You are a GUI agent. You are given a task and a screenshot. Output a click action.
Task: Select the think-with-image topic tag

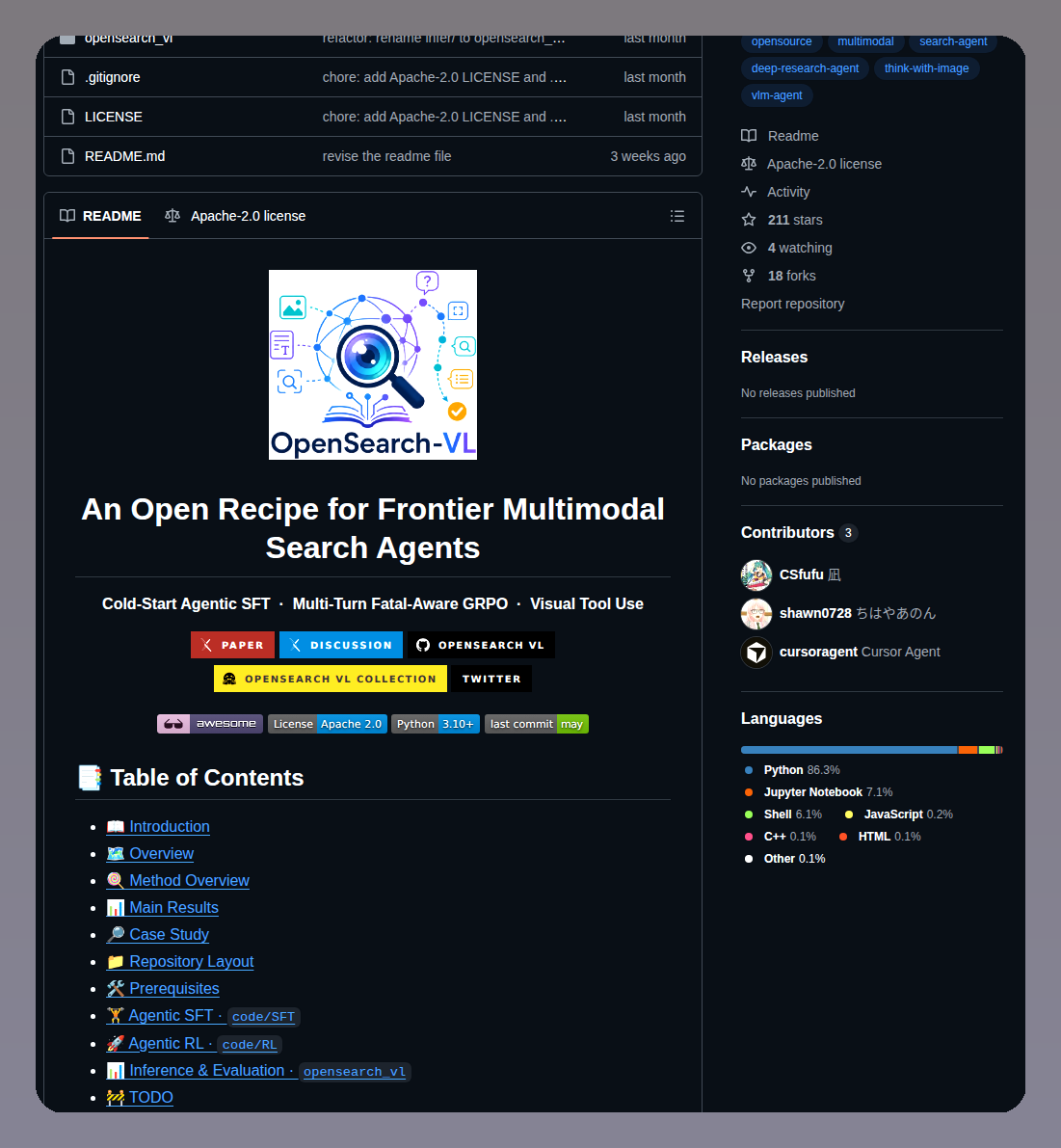click(x=926, y=68)
